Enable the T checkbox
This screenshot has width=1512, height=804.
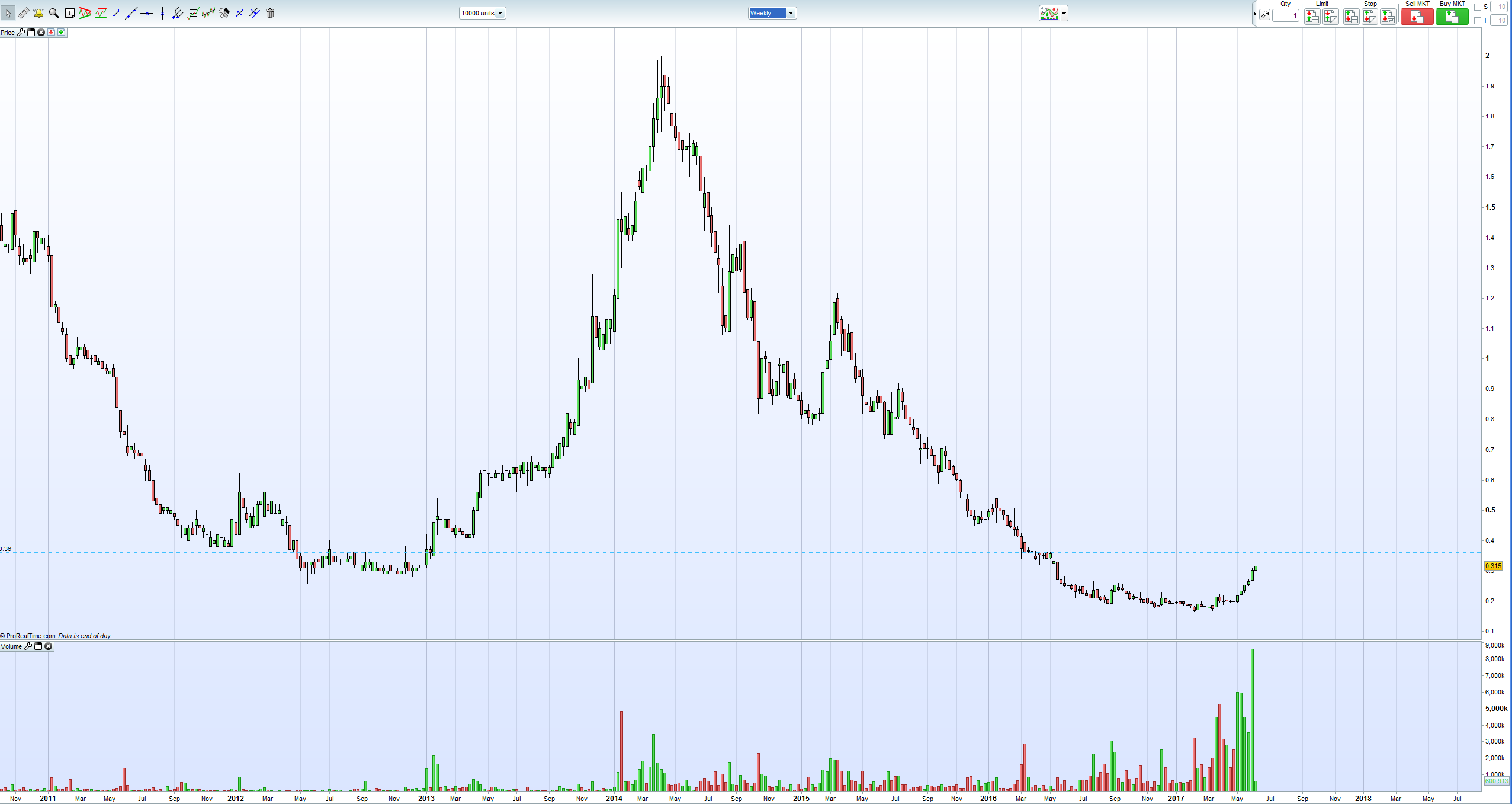tap(1478, 20)
